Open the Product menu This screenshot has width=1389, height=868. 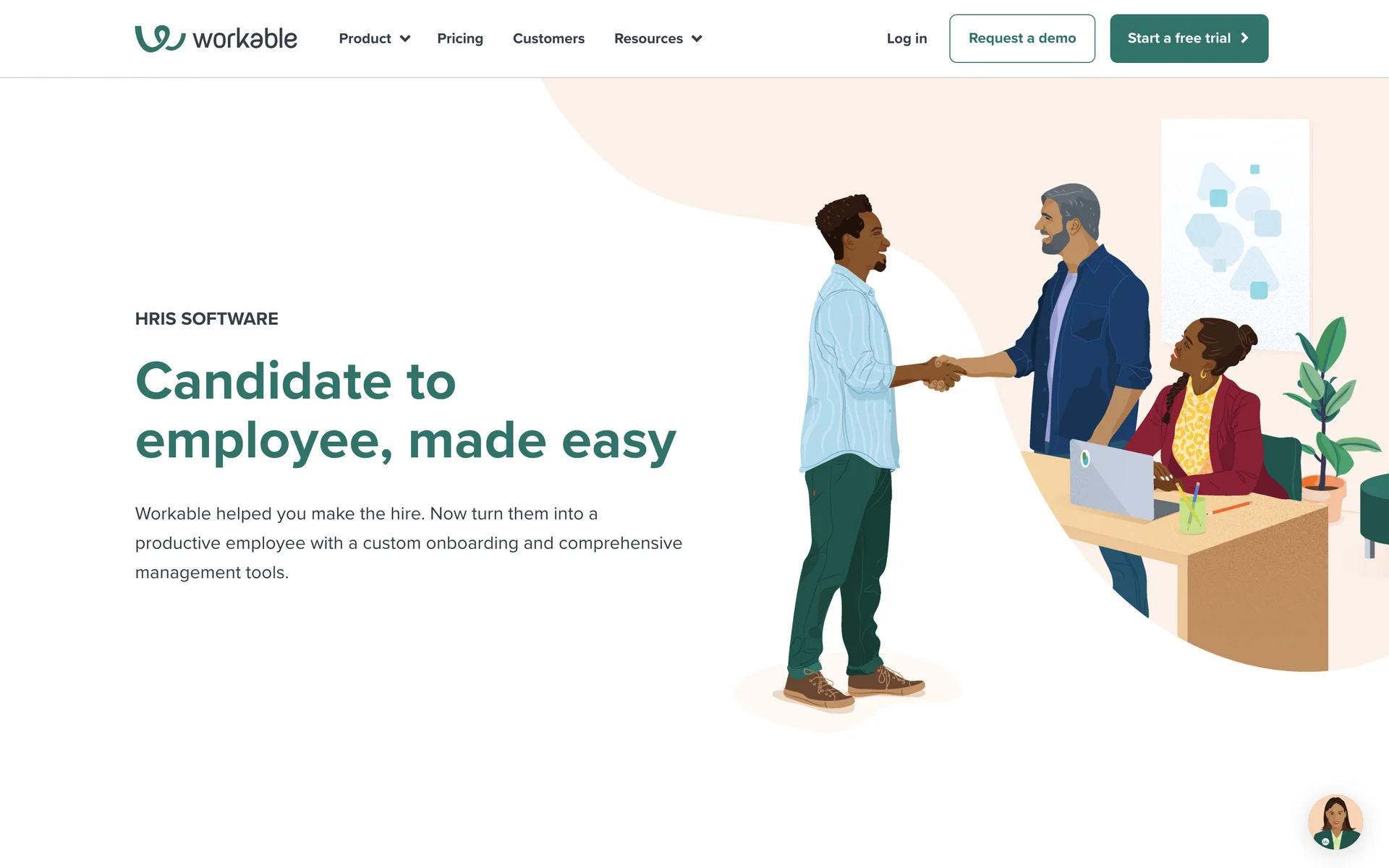(x=374, y=38)
